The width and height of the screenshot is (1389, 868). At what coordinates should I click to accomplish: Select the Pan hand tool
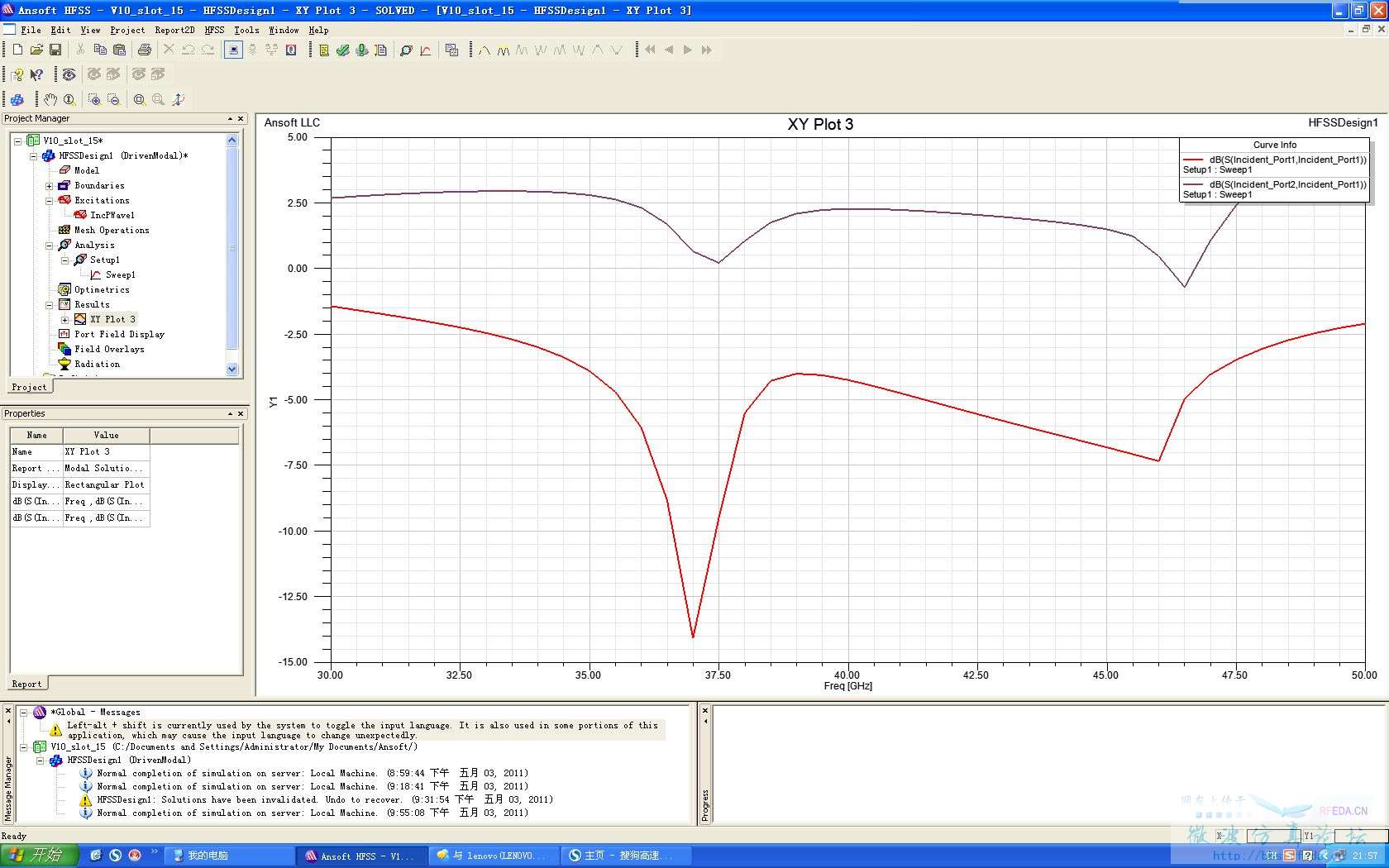pyautogui.click(x=50, y=99)
